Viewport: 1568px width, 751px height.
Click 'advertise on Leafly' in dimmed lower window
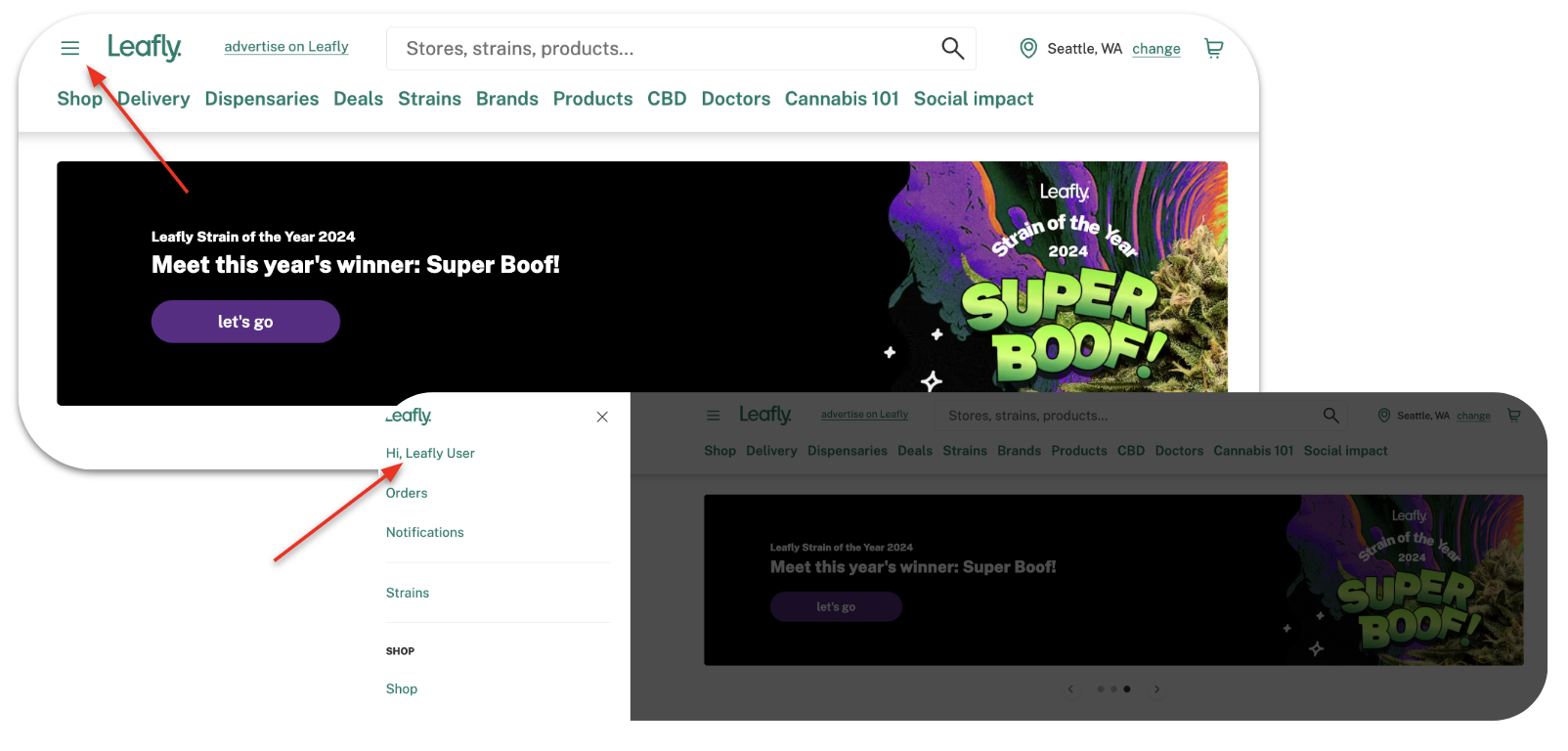pos(864,415)
